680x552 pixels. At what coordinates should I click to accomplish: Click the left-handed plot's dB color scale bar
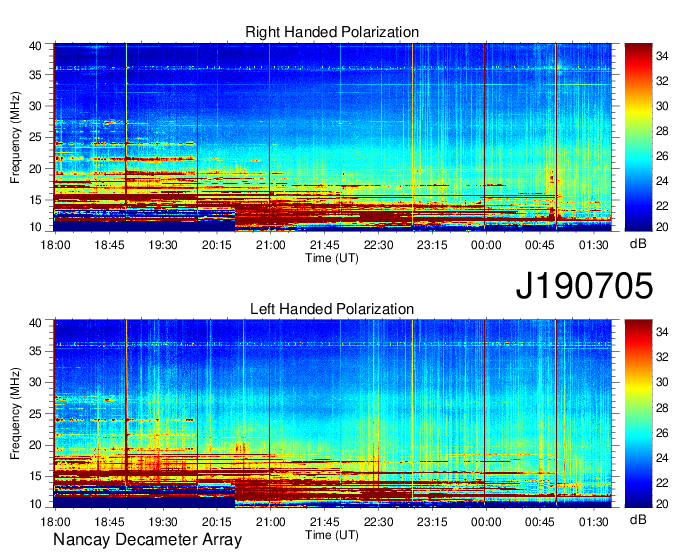(x=638, y=414)
